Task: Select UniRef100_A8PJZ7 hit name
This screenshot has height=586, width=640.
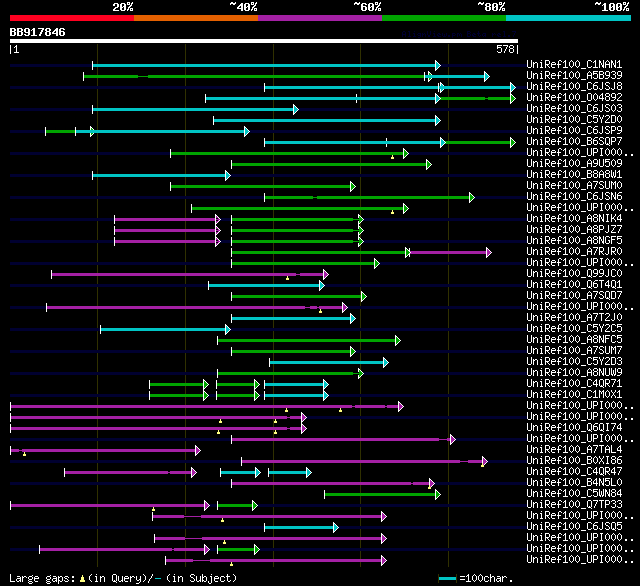Action: click(x=574, y=230)
